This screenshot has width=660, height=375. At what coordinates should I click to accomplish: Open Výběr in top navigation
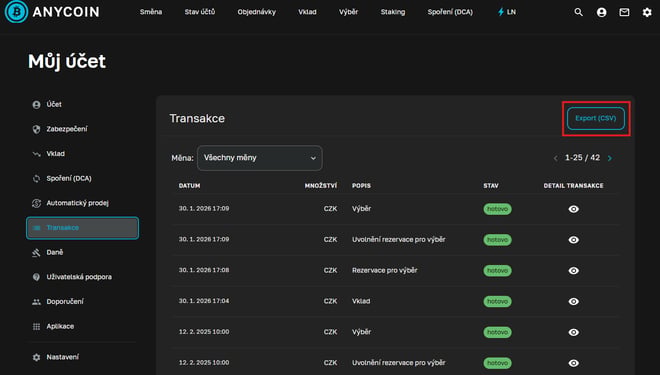(x=349, y=12)
